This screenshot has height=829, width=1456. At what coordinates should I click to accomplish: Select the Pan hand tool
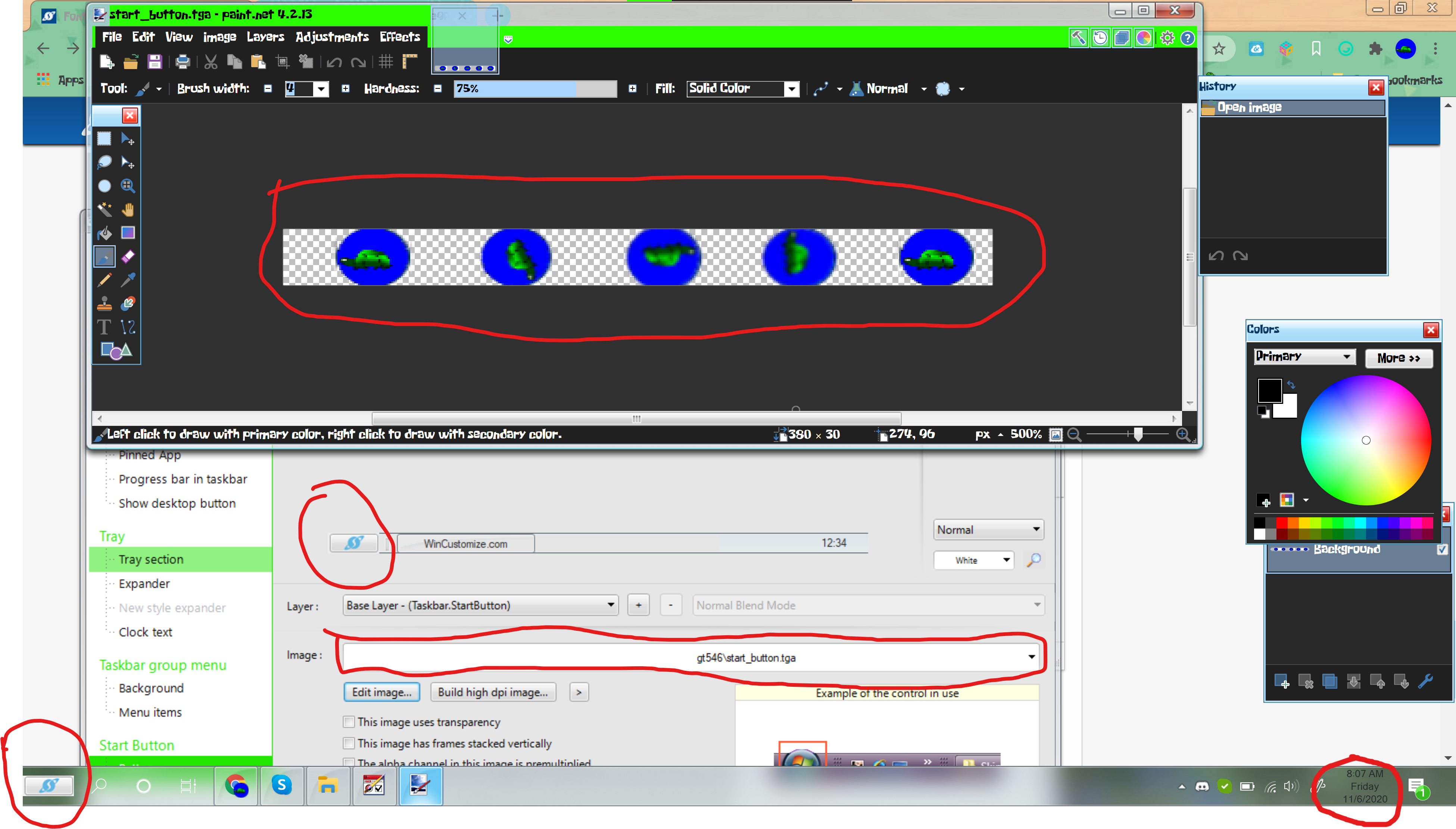[128, 209]
